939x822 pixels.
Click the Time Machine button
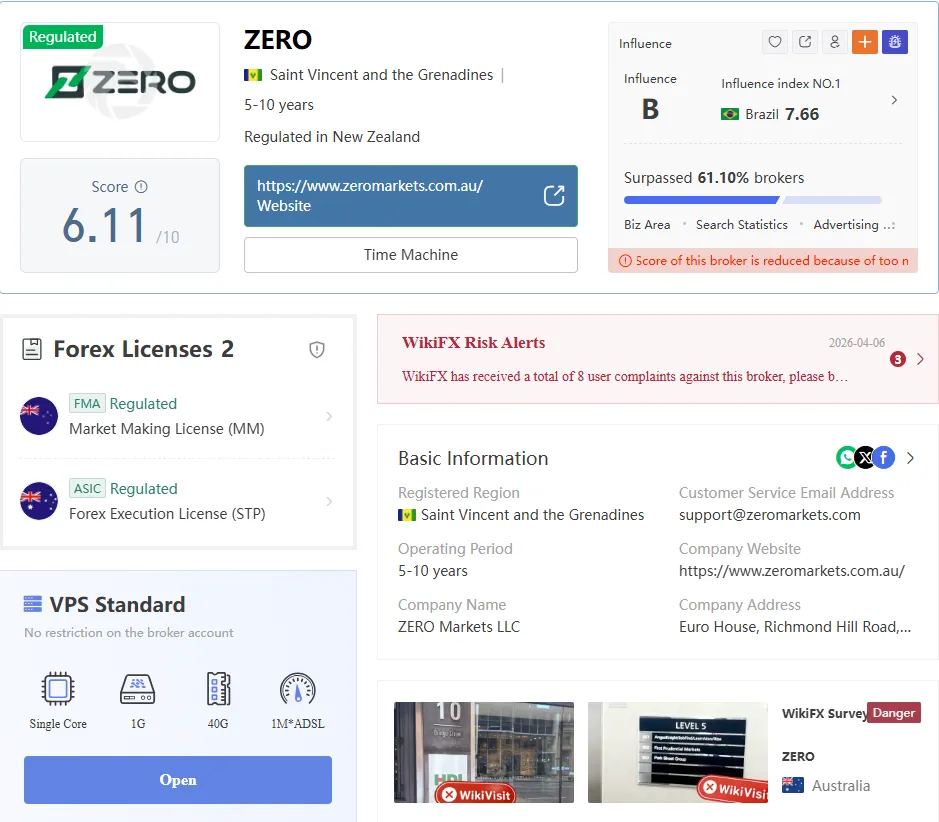(x=411, y=255)
